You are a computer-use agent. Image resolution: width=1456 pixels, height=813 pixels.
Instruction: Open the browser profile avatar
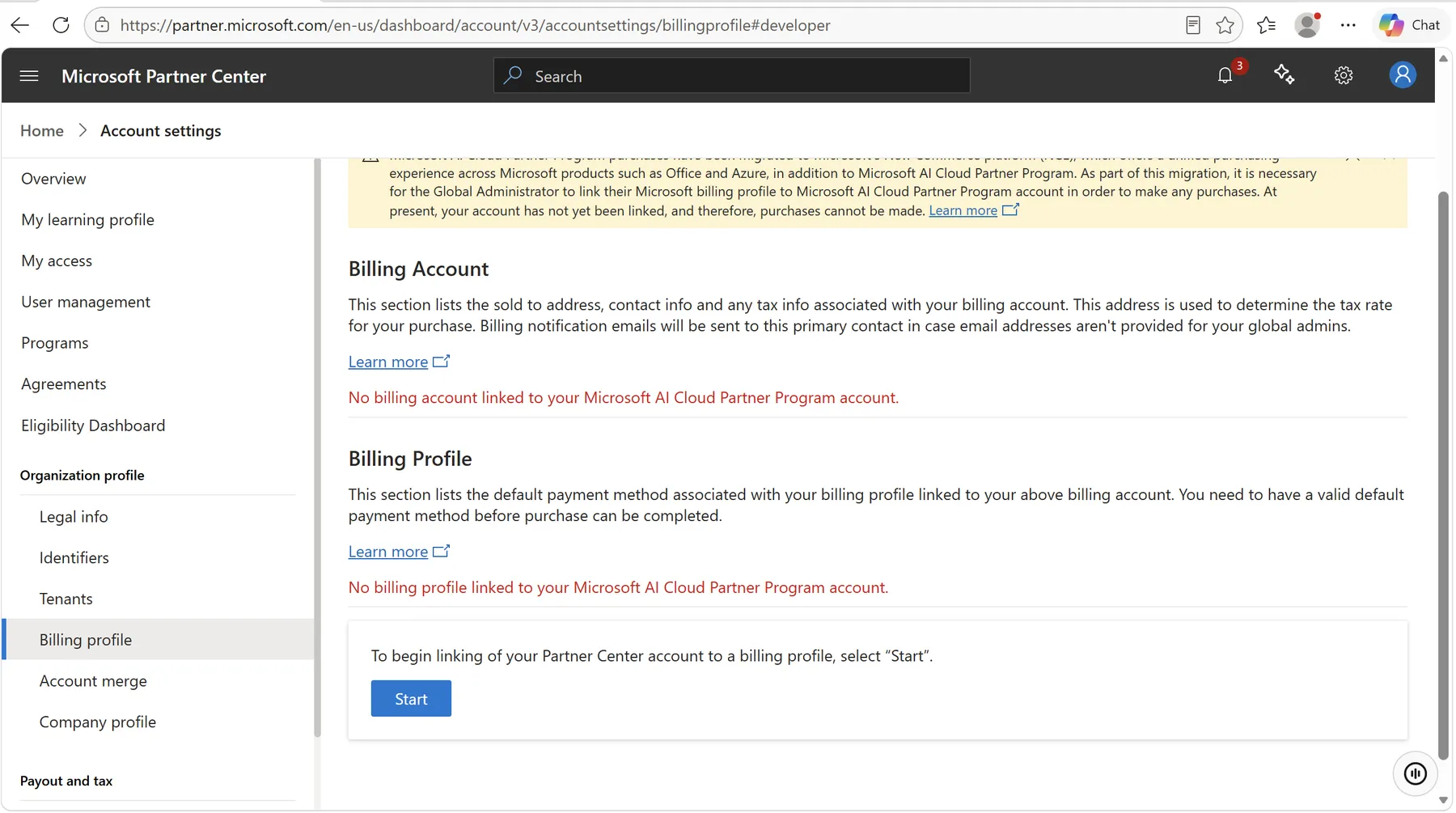pyautogui.click(x=1307, y=25)
